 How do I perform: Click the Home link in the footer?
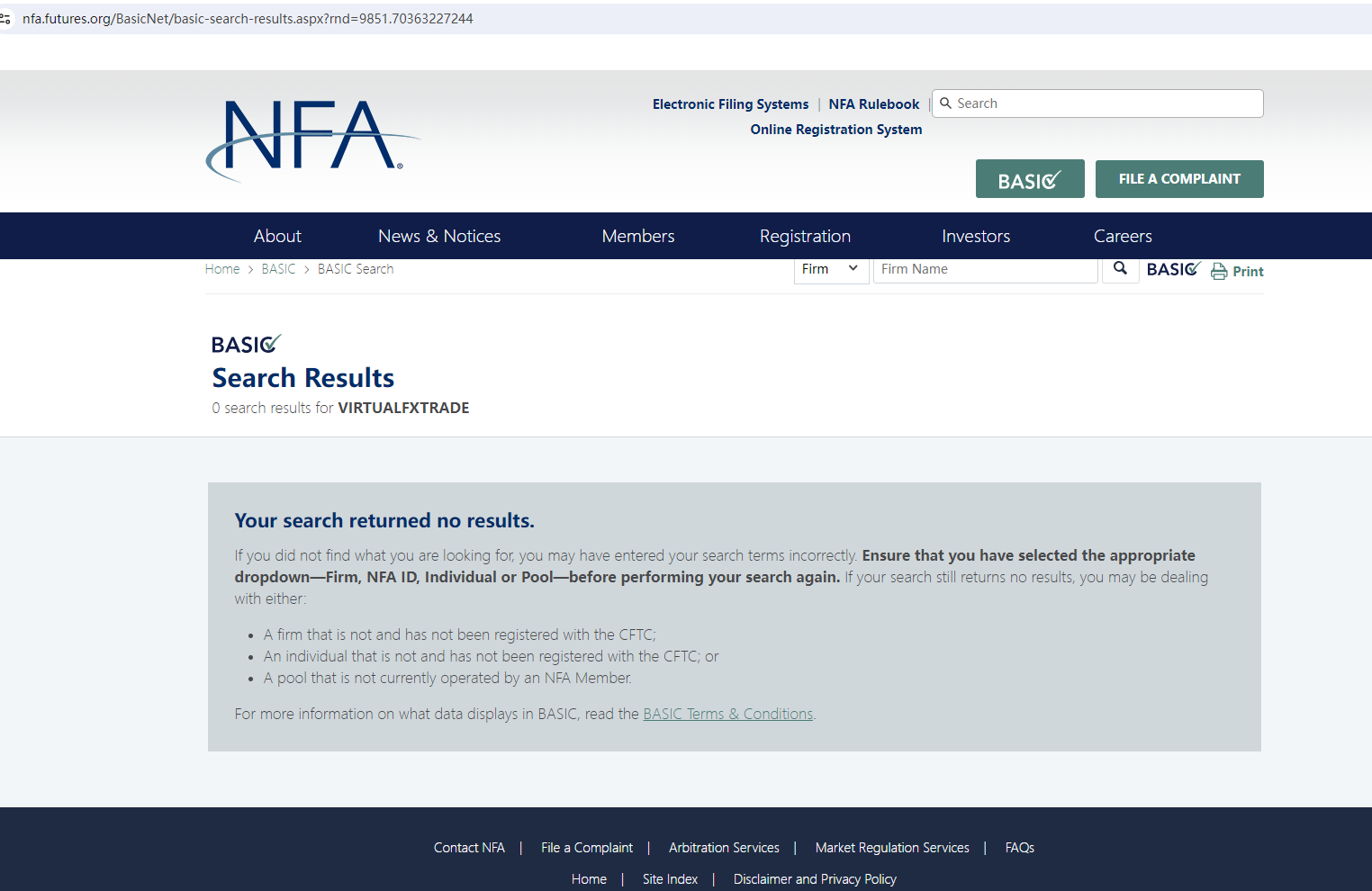point(589,879)
